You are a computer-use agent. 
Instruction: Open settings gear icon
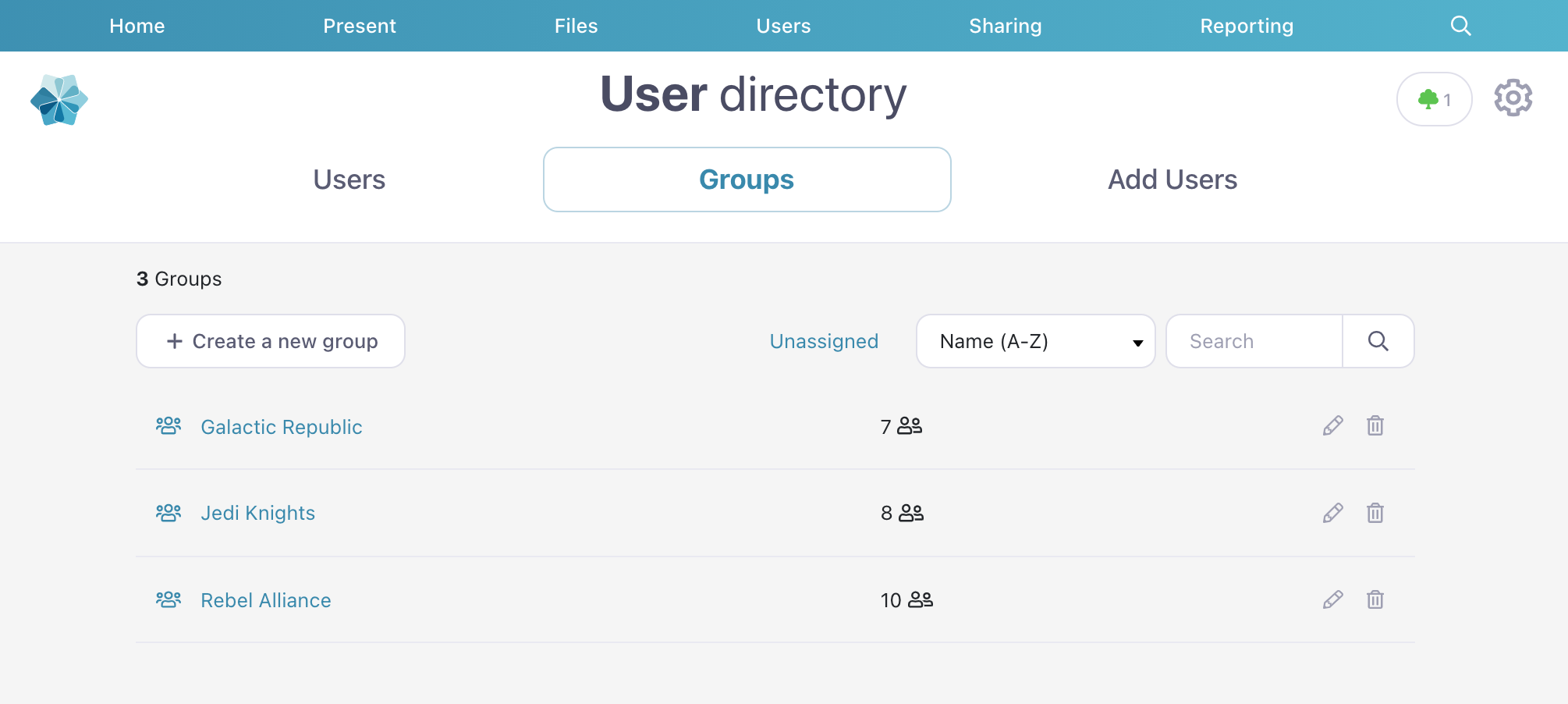pyautogui.click(x=1513, y=98)
